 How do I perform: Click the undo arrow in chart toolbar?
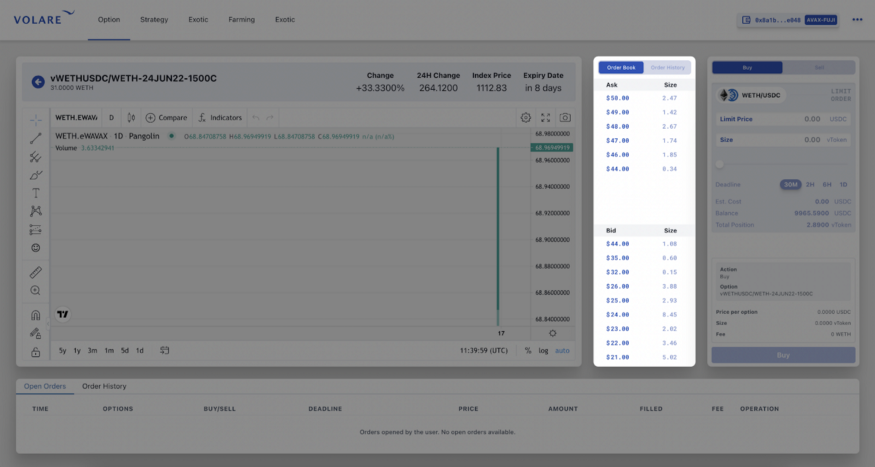pyautogui.click(x=256, y=118)
